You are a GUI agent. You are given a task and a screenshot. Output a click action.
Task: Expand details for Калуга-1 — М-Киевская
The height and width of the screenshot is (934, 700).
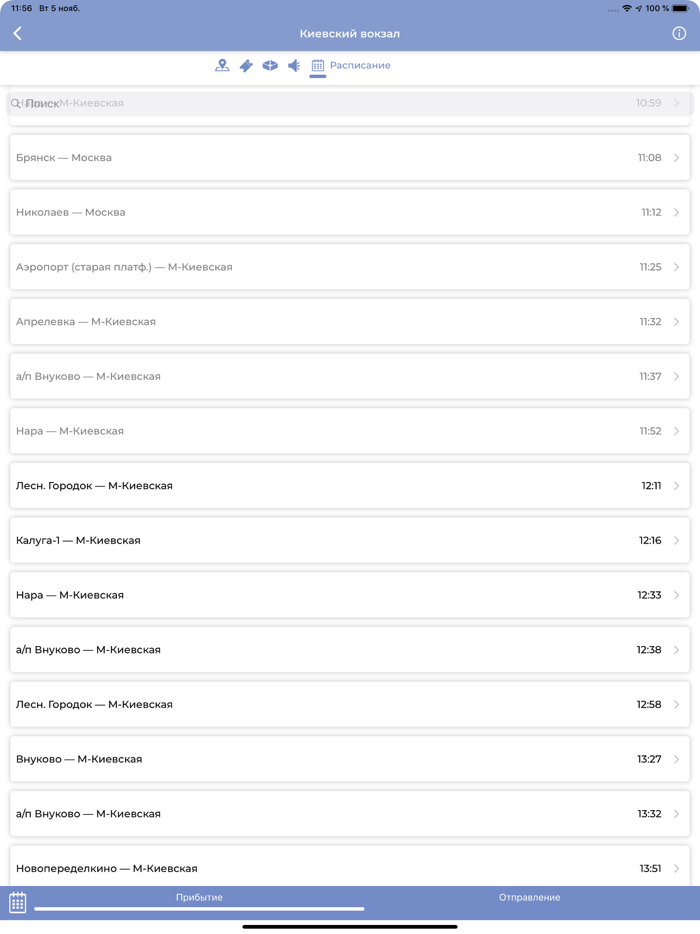point(677,540)
